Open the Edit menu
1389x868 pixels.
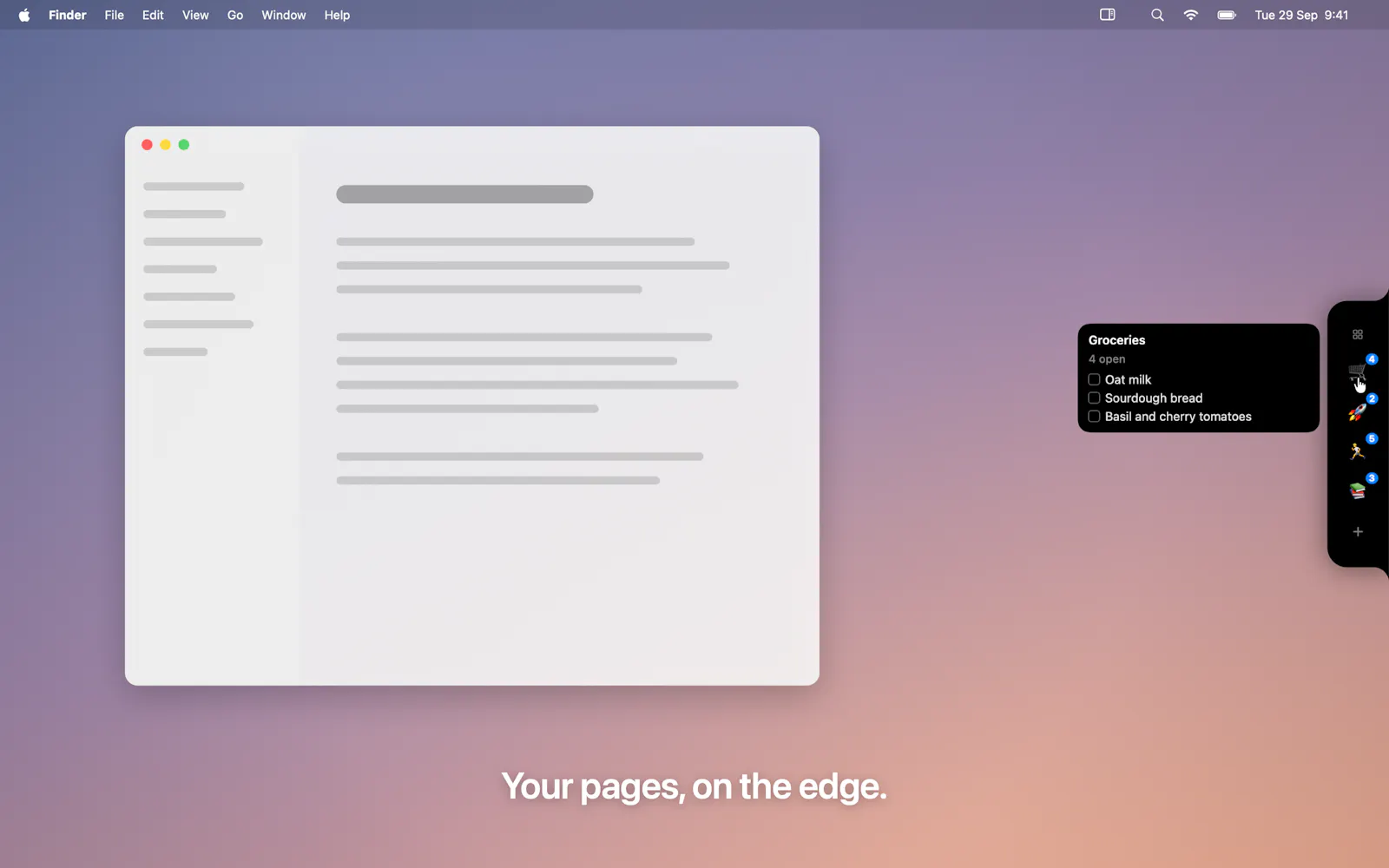tap(153, 15)
